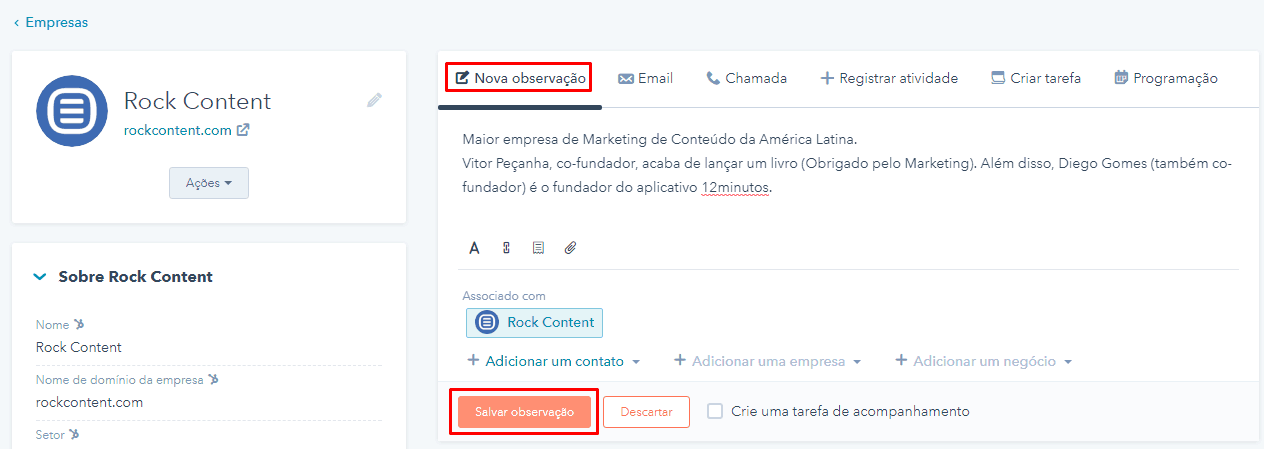
Task: Open the 'Criar tarefa' tab
Action: point(1035,78)
